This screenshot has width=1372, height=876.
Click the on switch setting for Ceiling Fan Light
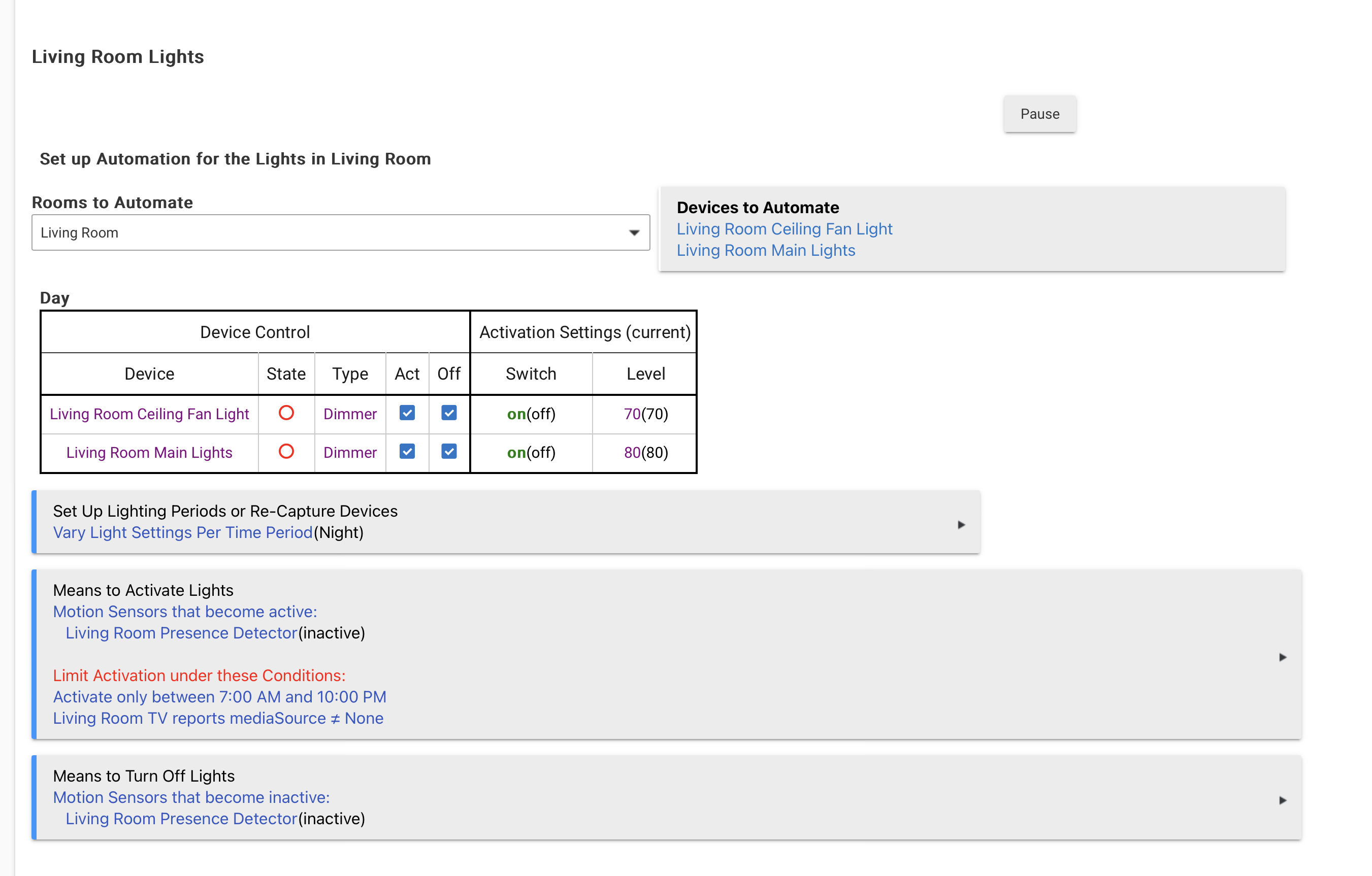(516, 414)
